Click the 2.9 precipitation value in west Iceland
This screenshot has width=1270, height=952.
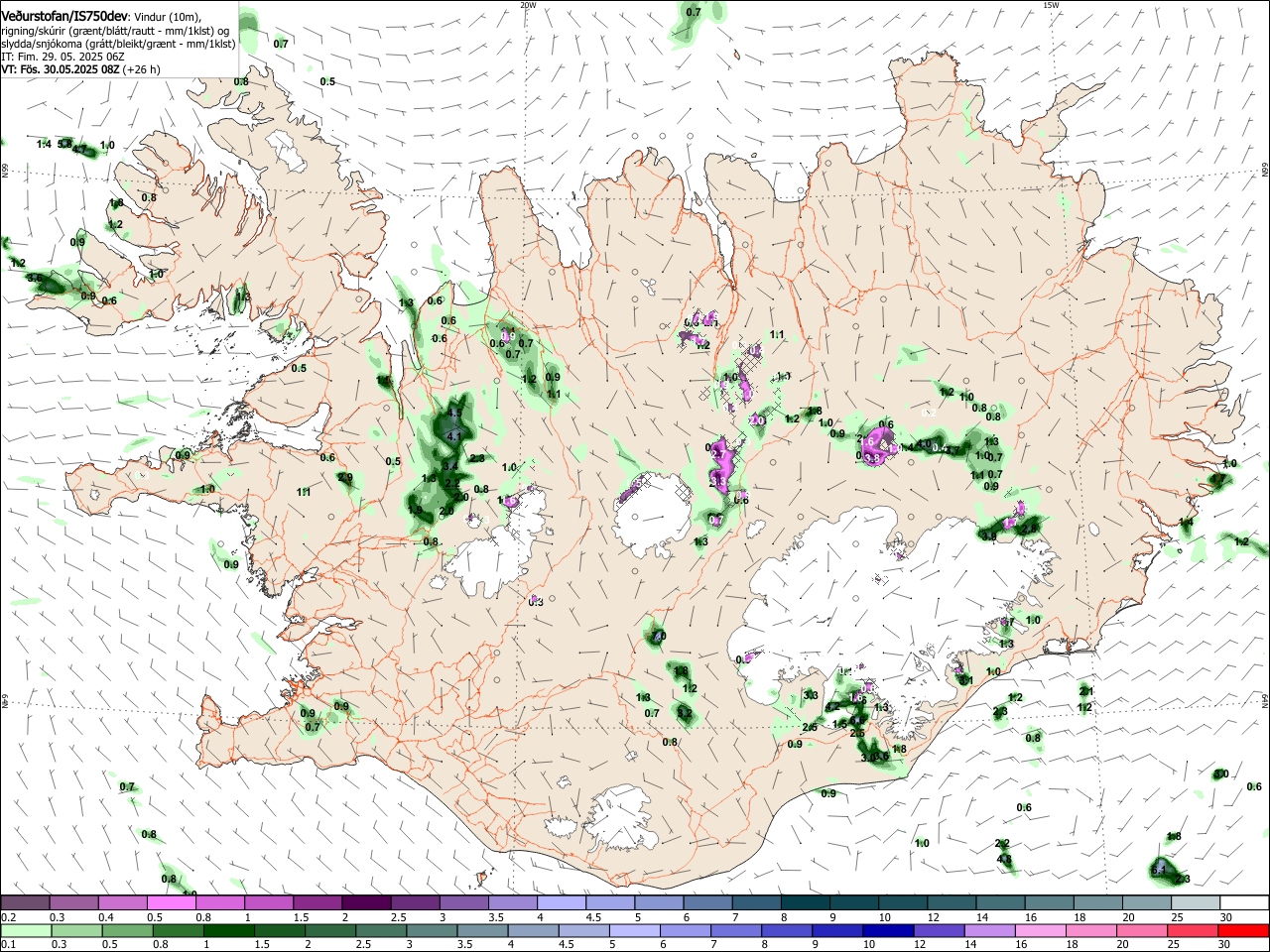pos(345,478)
